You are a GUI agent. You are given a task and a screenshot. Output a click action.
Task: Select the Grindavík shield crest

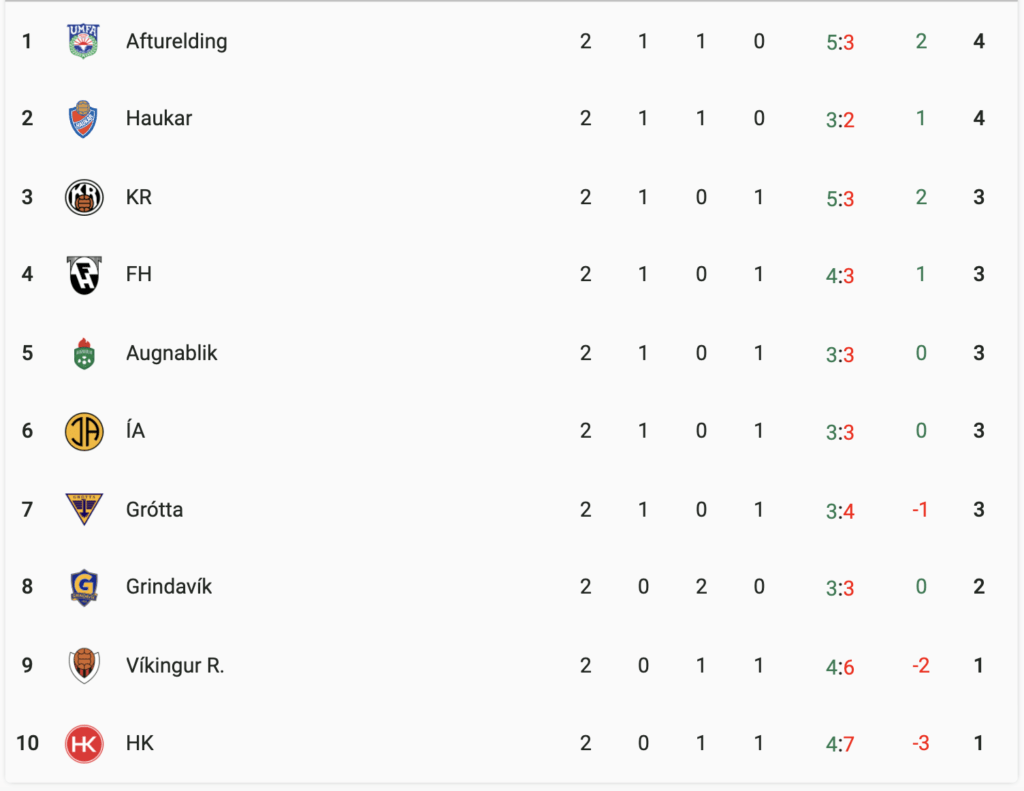click(x=84, y=587)
